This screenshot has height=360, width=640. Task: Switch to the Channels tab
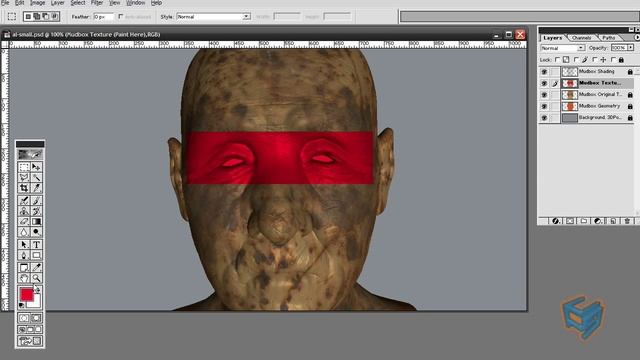[x=581, y=38]
